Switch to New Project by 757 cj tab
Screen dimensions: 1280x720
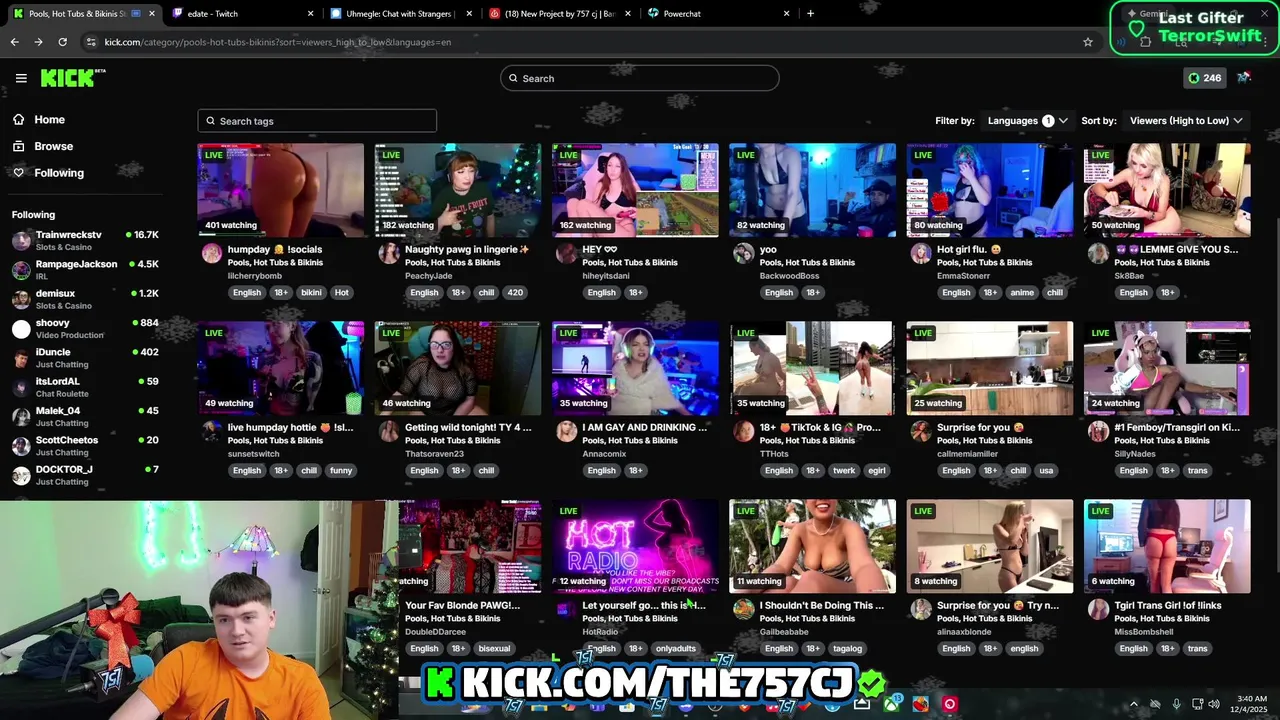point(558,14)
